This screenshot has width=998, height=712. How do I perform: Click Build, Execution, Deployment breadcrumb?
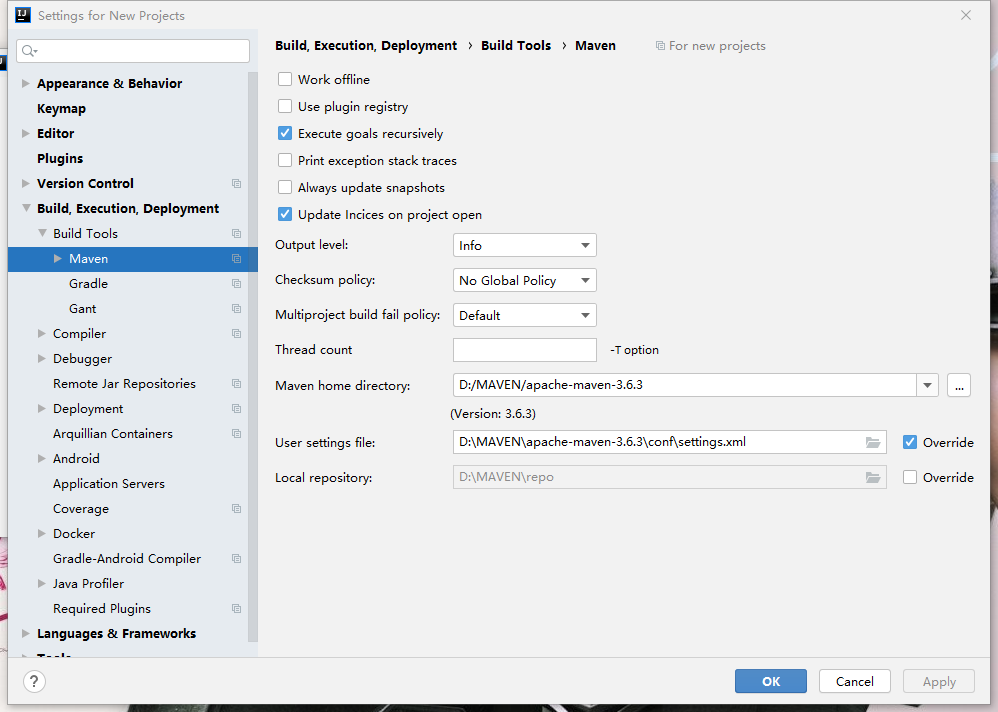[366, 46]
